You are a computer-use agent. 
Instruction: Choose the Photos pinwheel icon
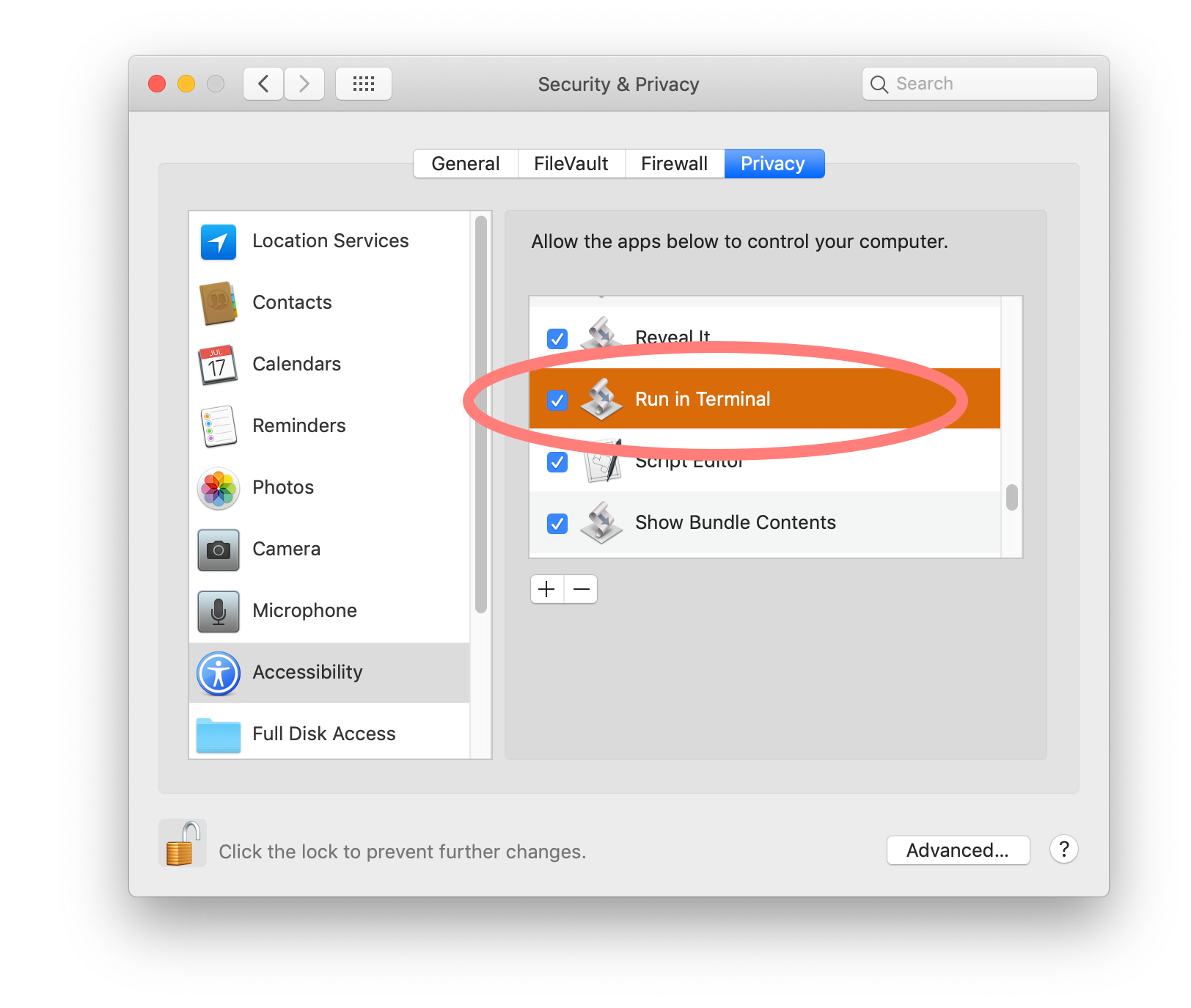click(218, 488)
